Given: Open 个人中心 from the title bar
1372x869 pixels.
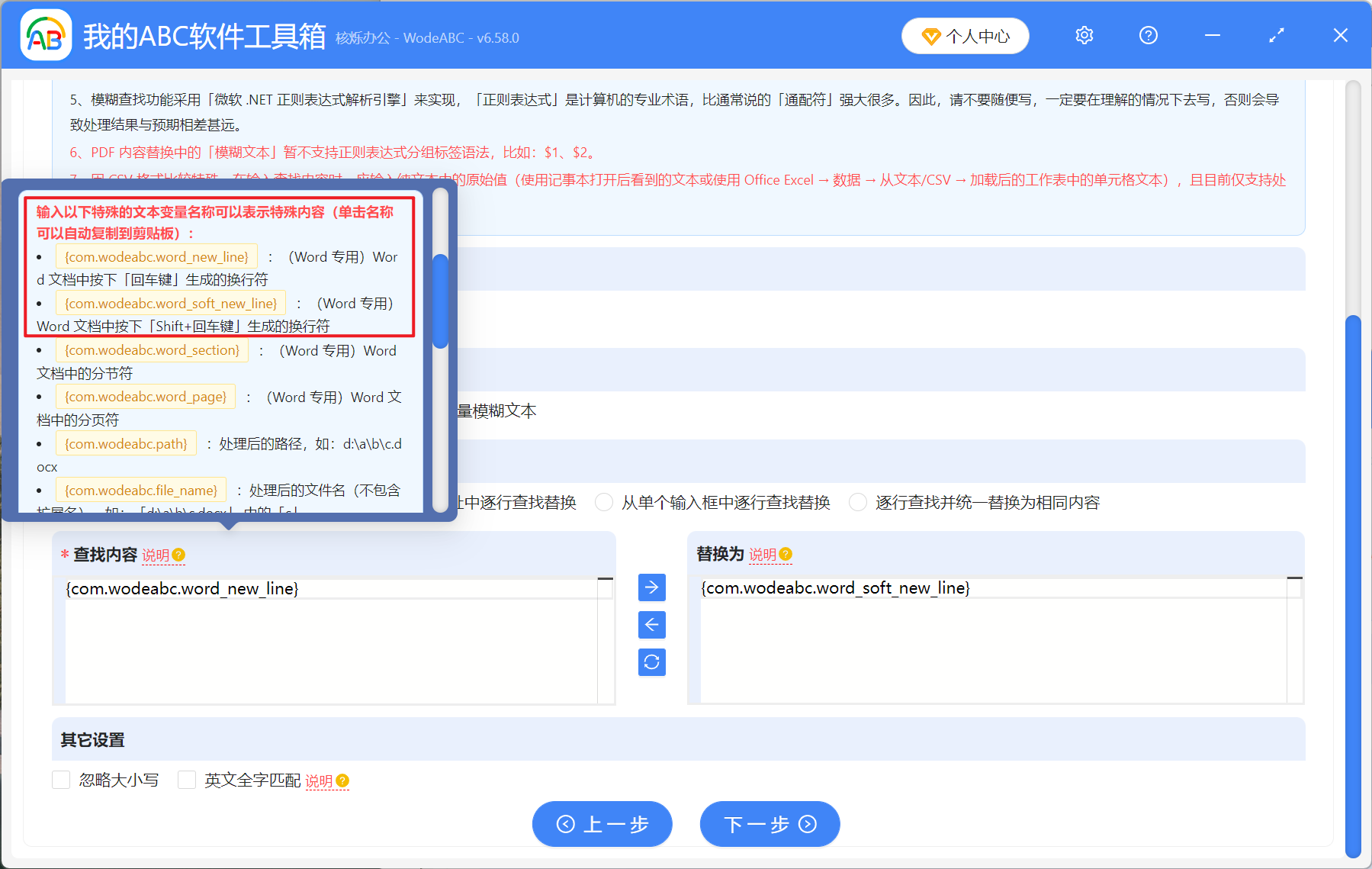Looking at the screenshot, I should coord(965,35).
